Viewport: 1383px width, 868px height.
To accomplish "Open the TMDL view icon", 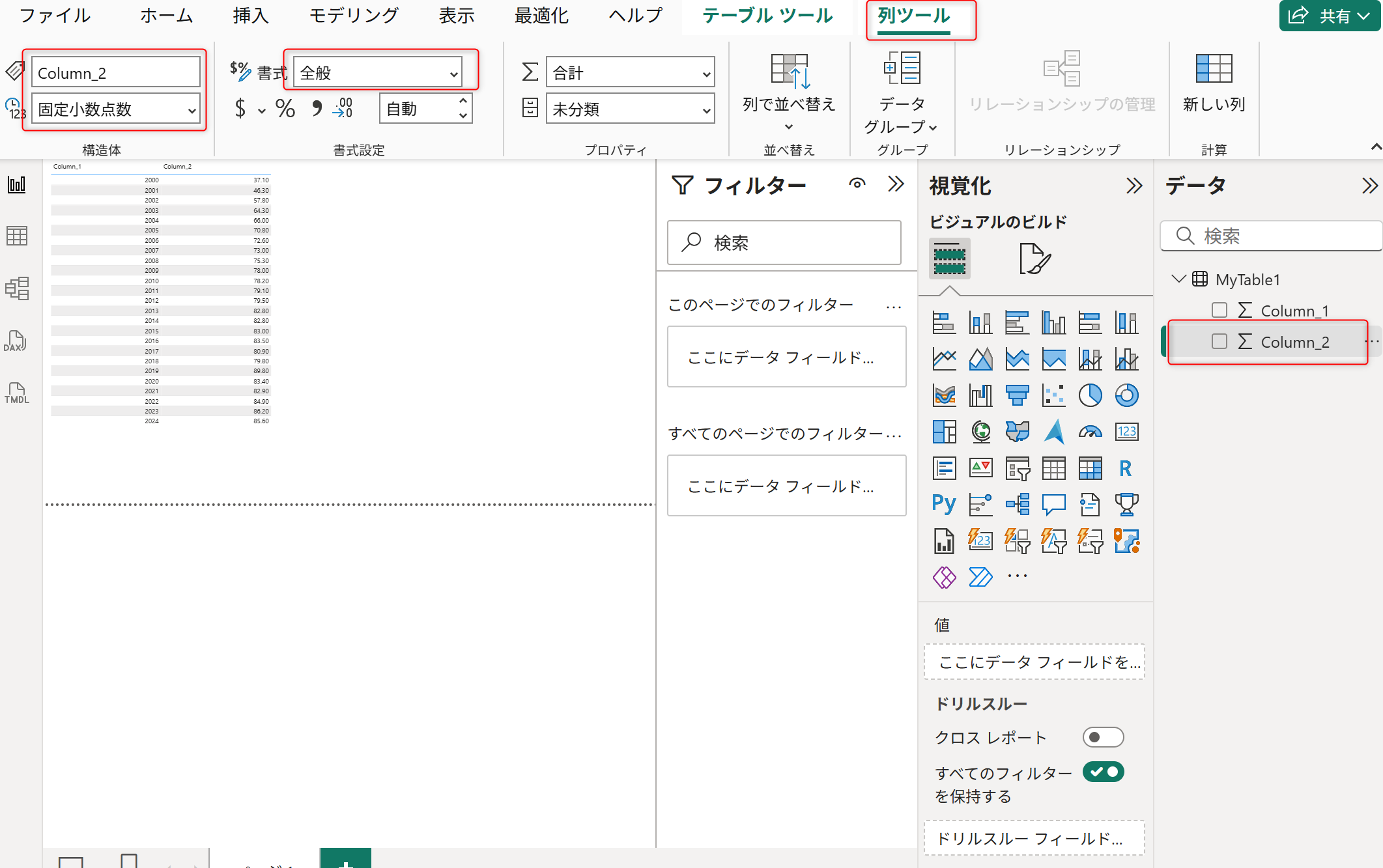I will (x=16, y=393).
